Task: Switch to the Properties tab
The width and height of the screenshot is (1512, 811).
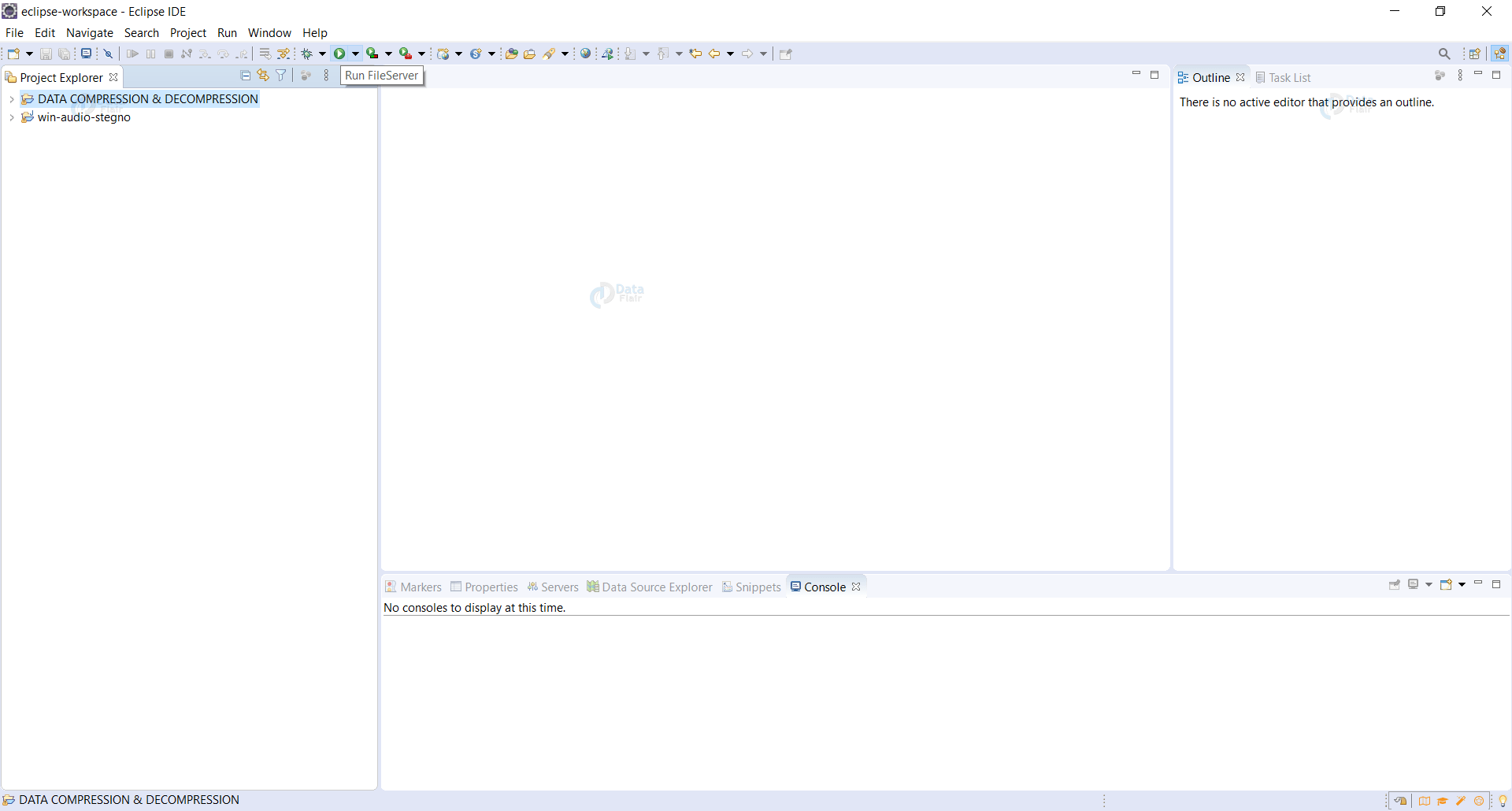Action: pos(484,587)
